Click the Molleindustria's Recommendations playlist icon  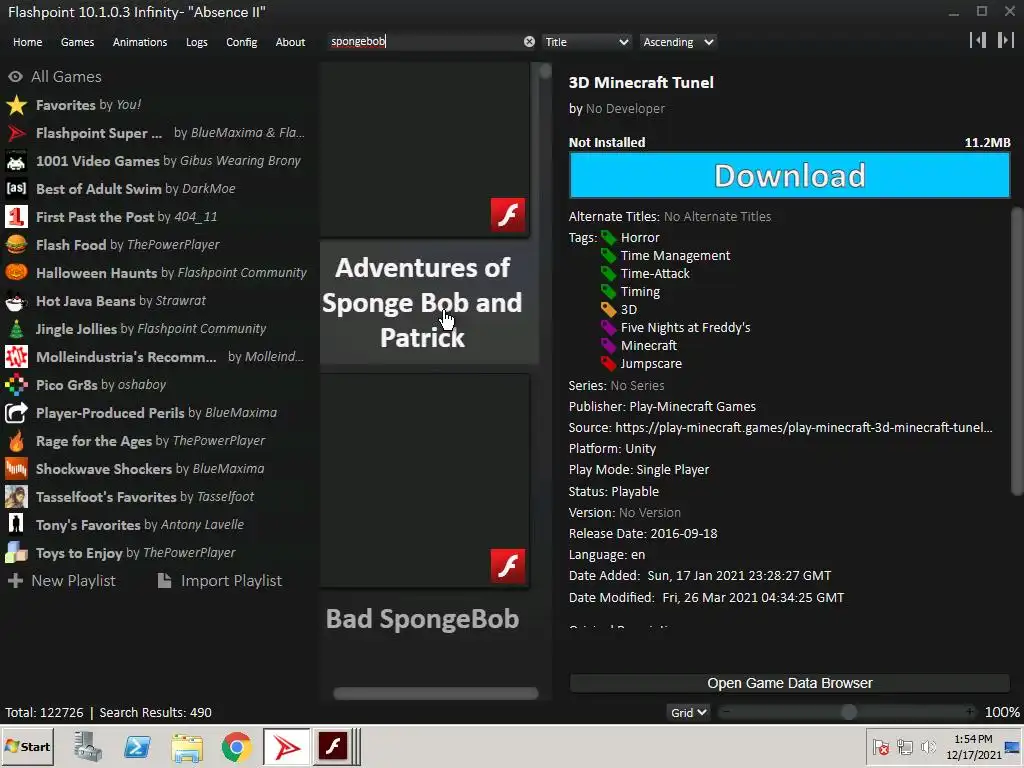coord(16,357)
